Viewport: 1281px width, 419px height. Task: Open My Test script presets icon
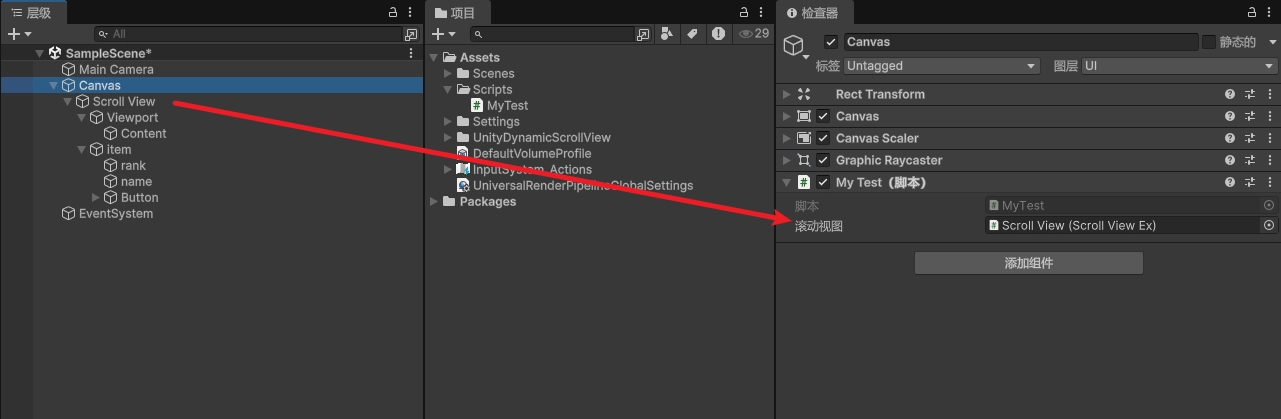point(1250,182)
